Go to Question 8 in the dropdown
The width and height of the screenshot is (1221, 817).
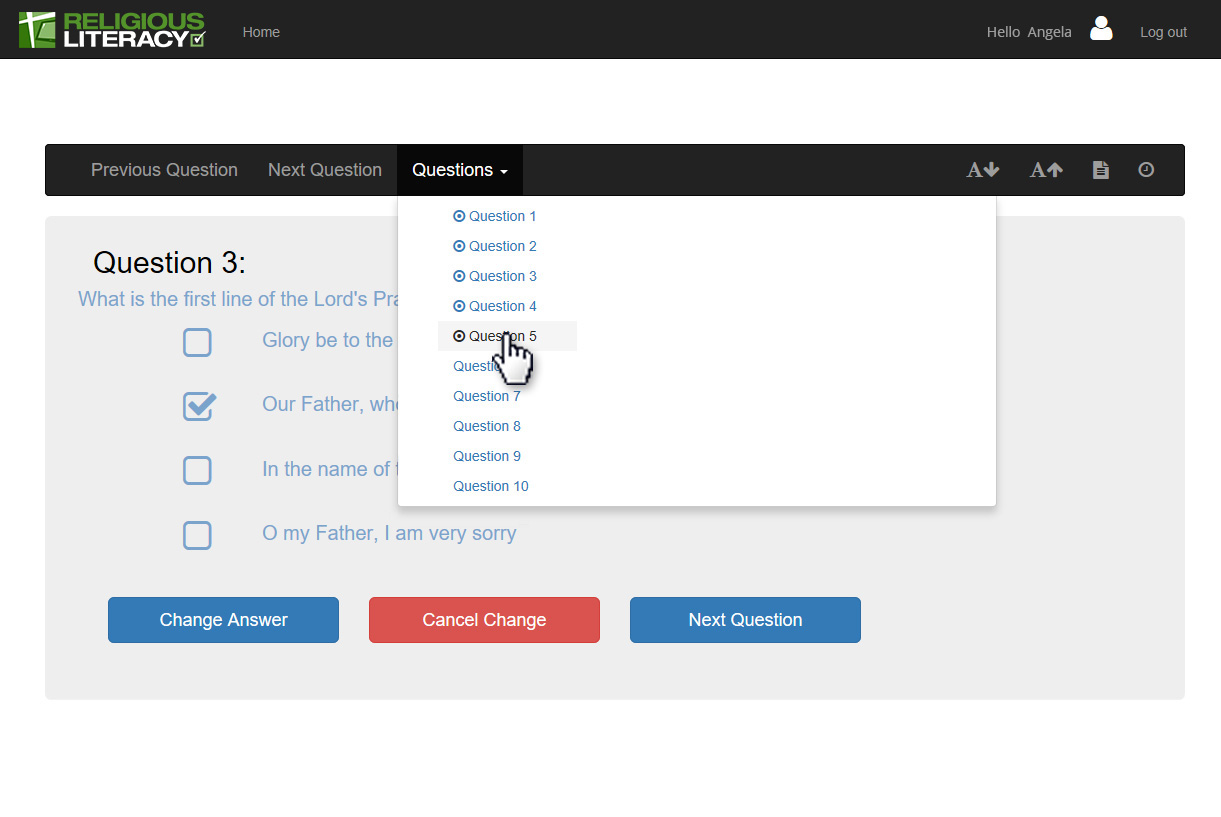[486, 426]
